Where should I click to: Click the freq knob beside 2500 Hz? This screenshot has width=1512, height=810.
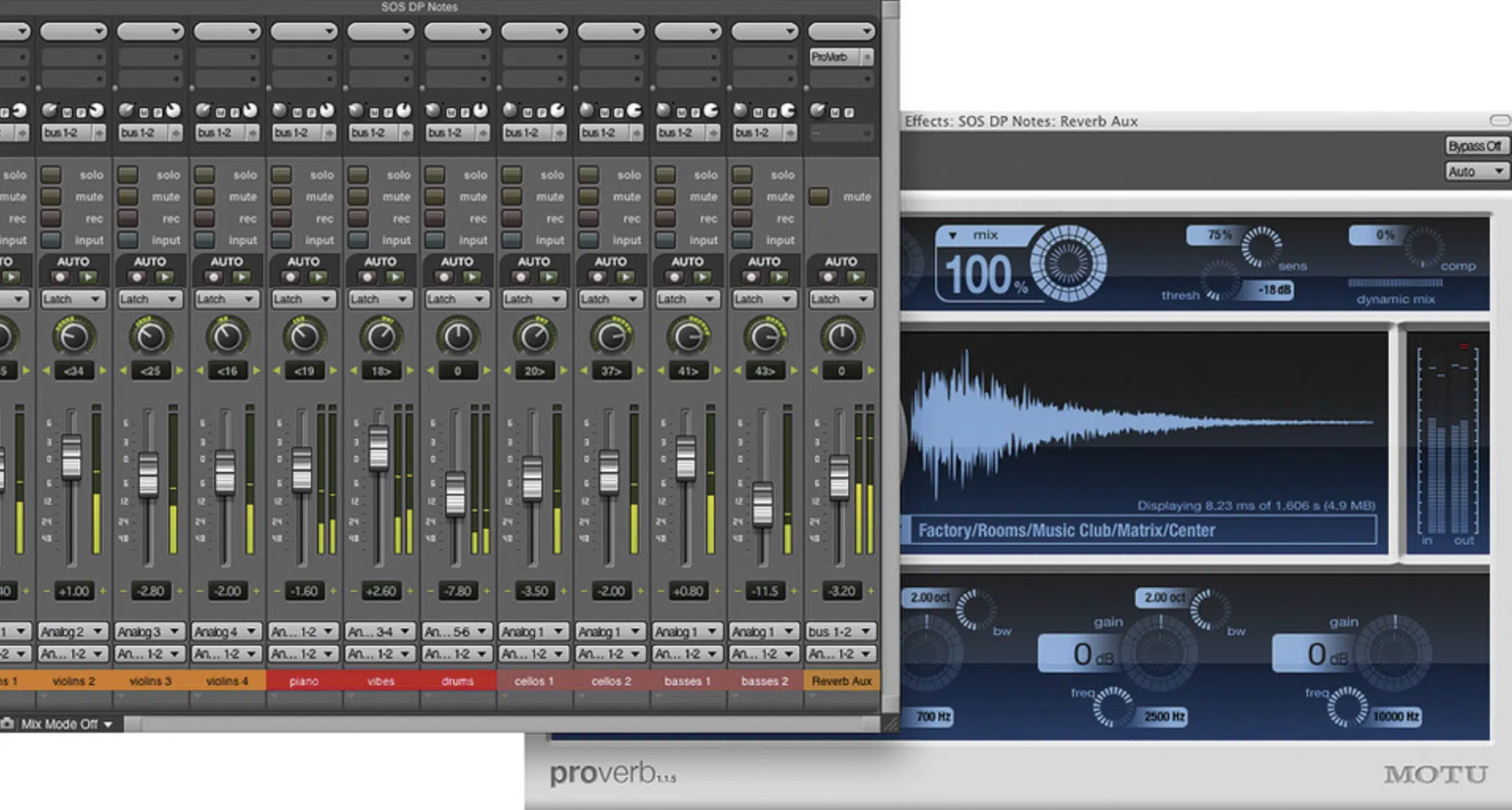pyautogui.click(x=1113, y=707)
